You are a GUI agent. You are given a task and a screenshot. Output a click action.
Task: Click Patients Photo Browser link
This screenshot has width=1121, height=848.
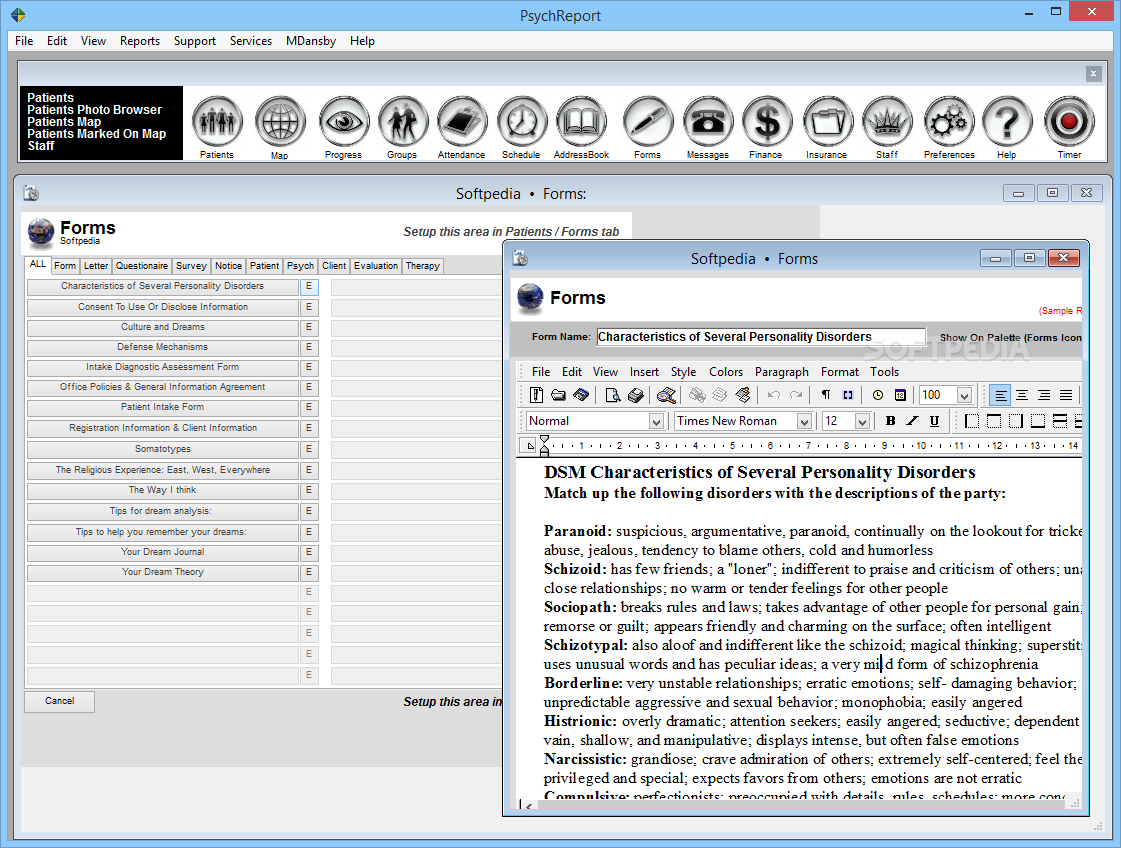[94, 110]
